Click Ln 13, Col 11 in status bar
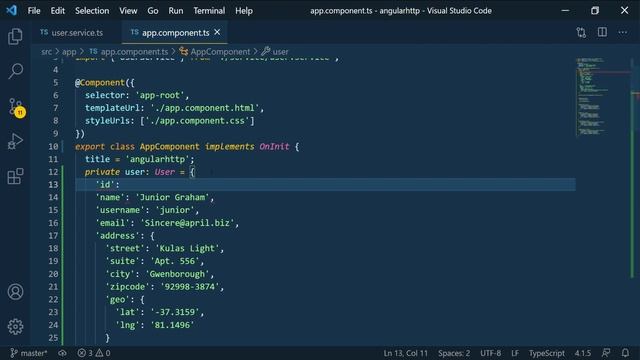The height and width of the screenshot is (360, 640). (405, 353)
